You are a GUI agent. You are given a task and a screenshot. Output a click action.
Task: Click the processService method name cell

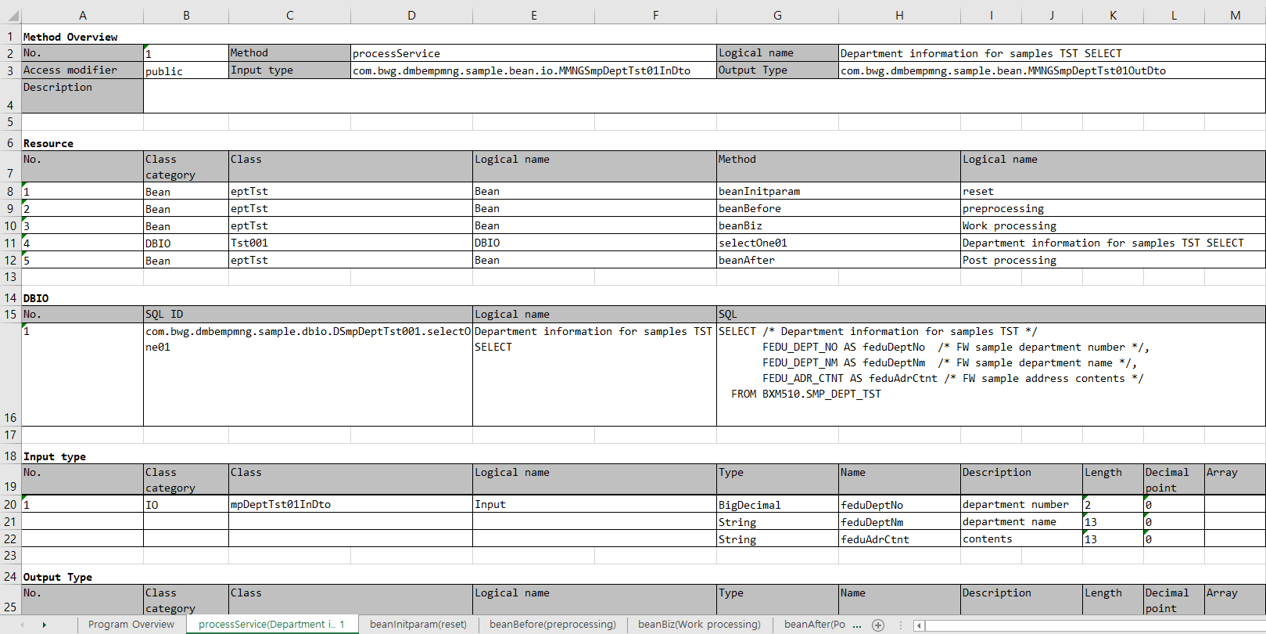[533, 53]
